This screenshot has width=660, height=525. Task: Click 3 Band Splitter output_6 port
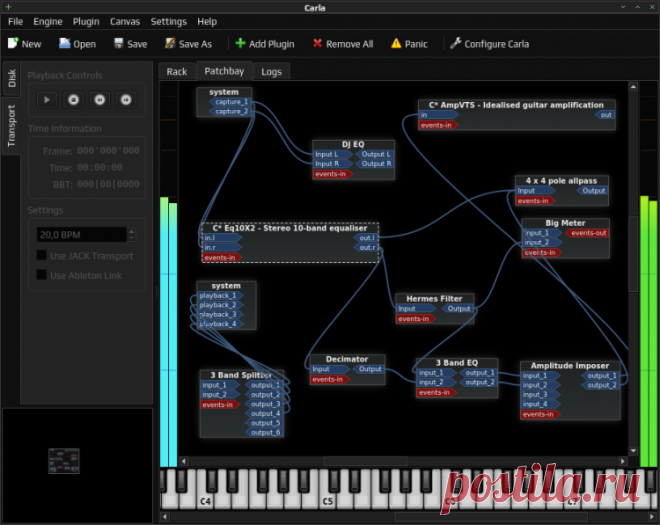click(264, 432)
